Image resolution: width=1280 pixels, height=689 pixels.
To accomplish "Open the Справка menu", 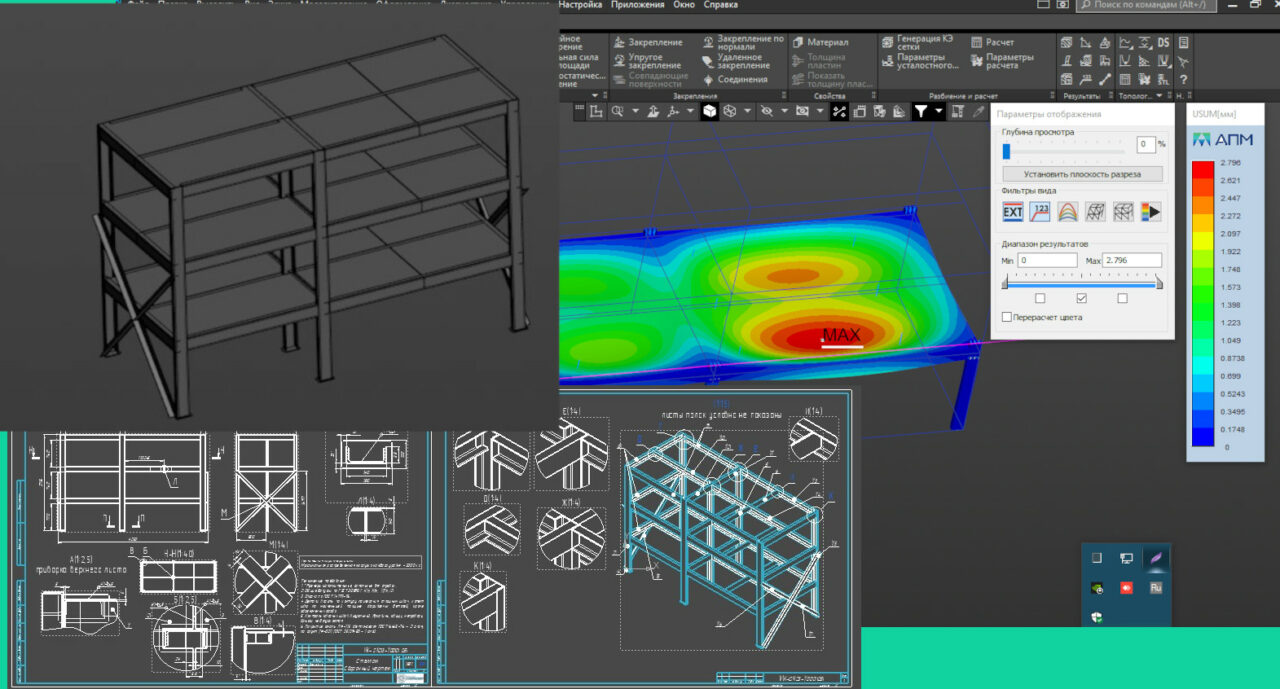I will coord(721,5).
